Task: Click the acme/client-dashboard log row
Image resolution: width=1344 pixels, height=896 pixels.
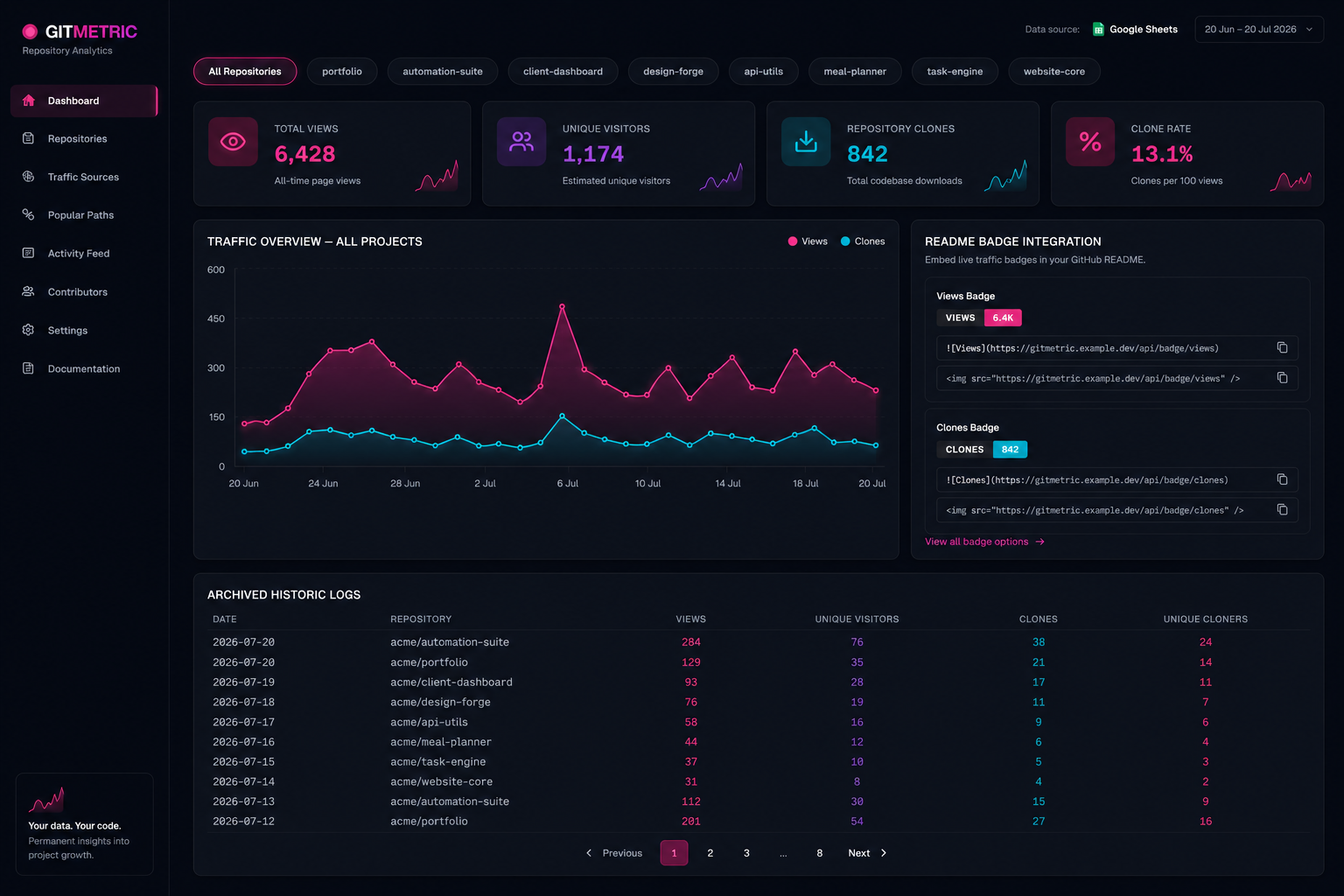Action: 759,682
